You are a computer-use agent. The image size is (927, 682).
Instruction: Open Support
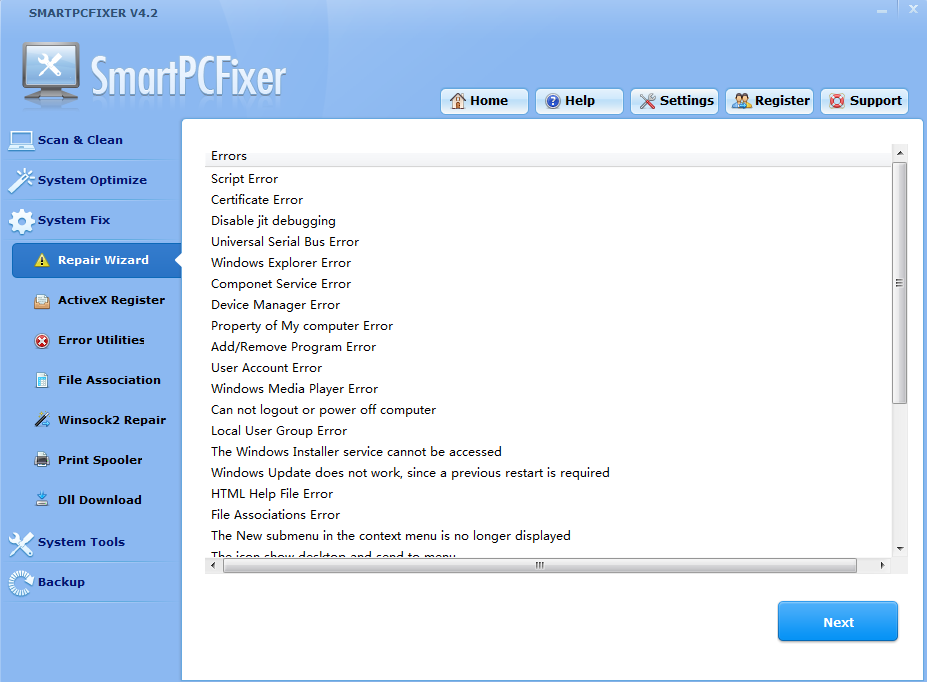[864, 101]
